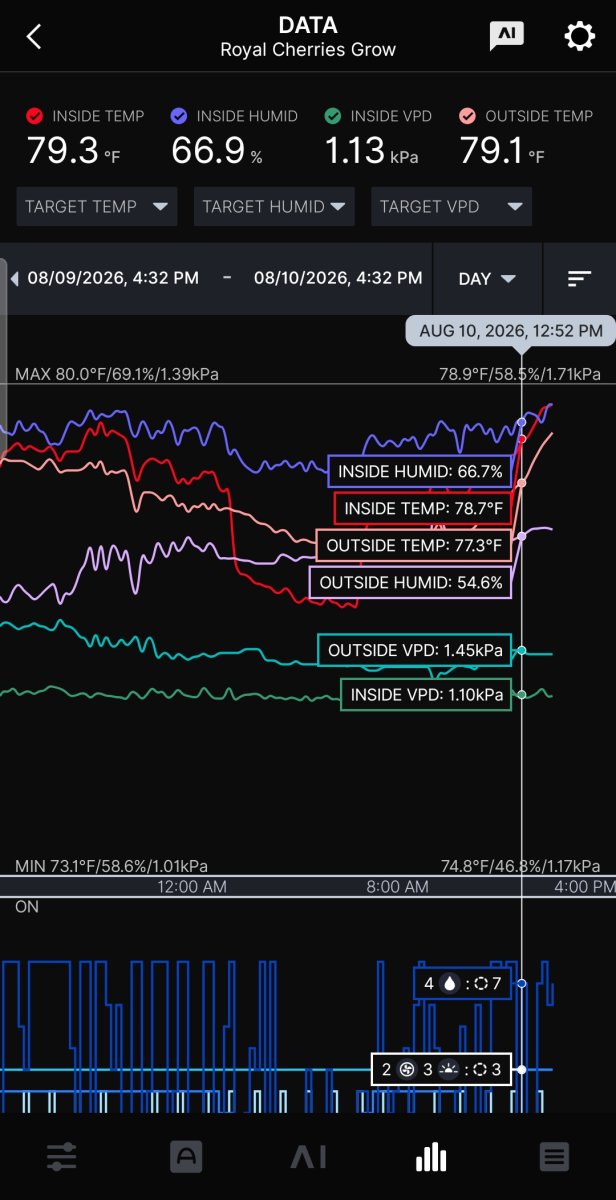The image size is (616, 1200).
Task: Click the MIN 73.1°F/58.6%/1.01kPa label
Action: (111, 866)
